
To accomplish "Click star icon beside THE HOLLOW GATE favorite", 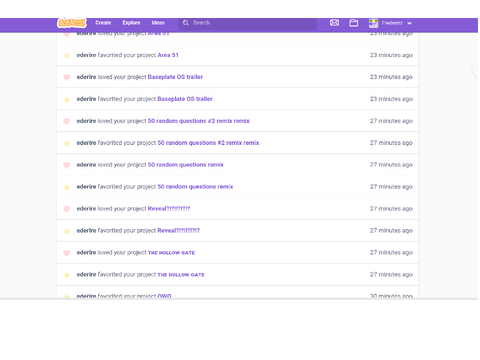I will tap(67, 275).
